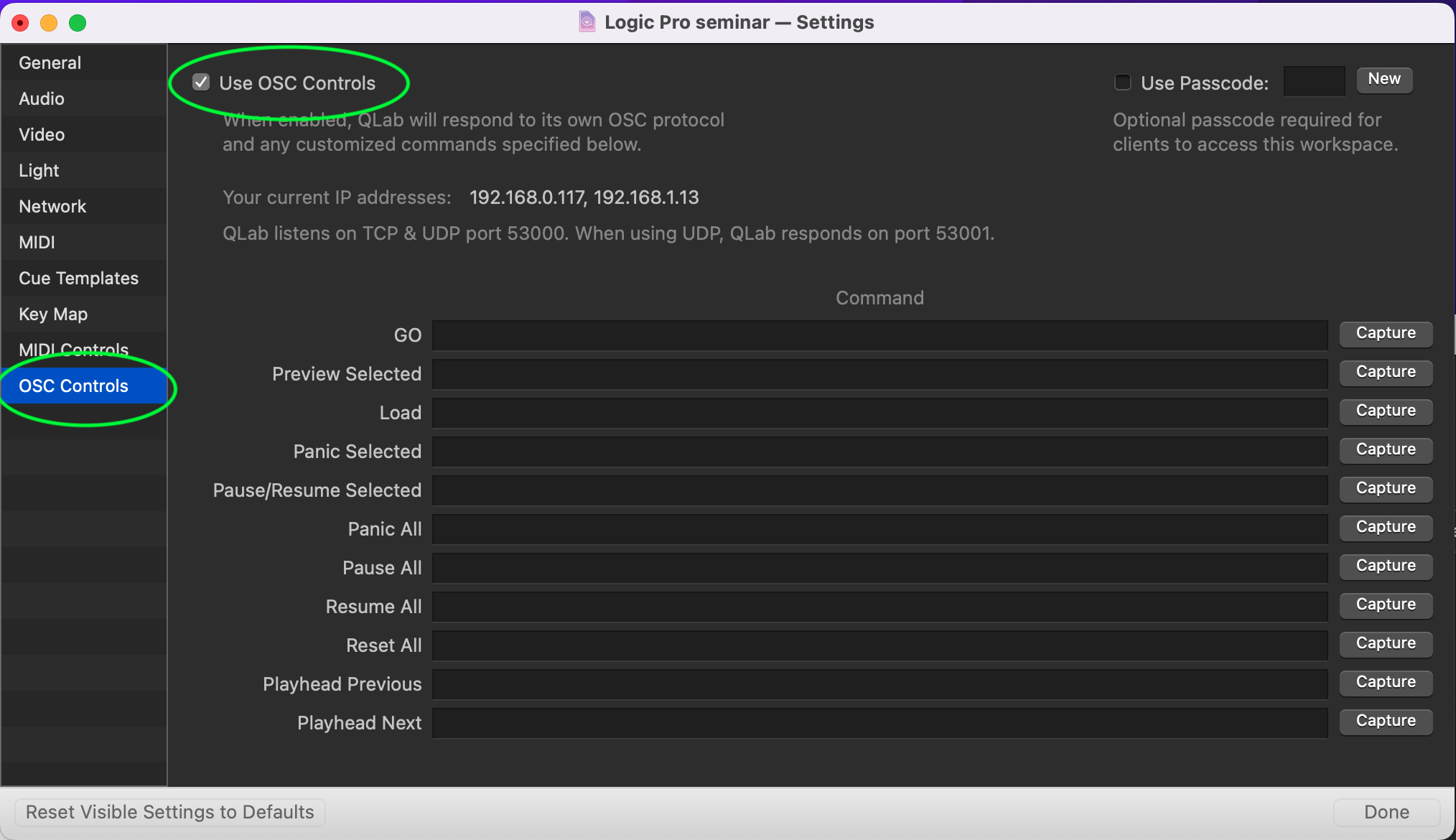The width and height of the screenshot is (1456, 840).
Task: Click the passcode input field
Action: [1313, 82]
